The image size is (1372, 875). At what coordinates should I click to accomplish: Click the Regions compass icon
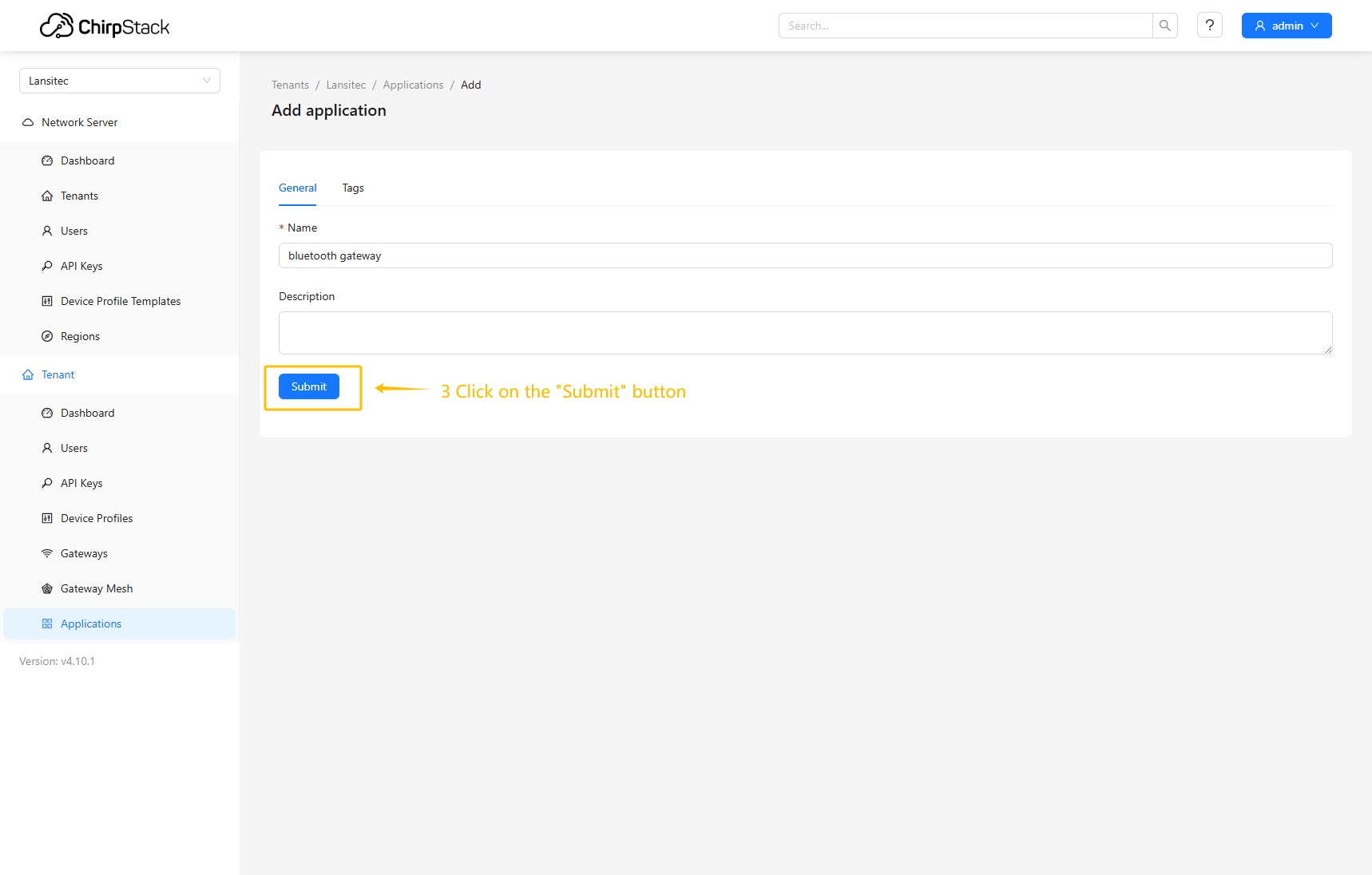[x=47, y=336]
